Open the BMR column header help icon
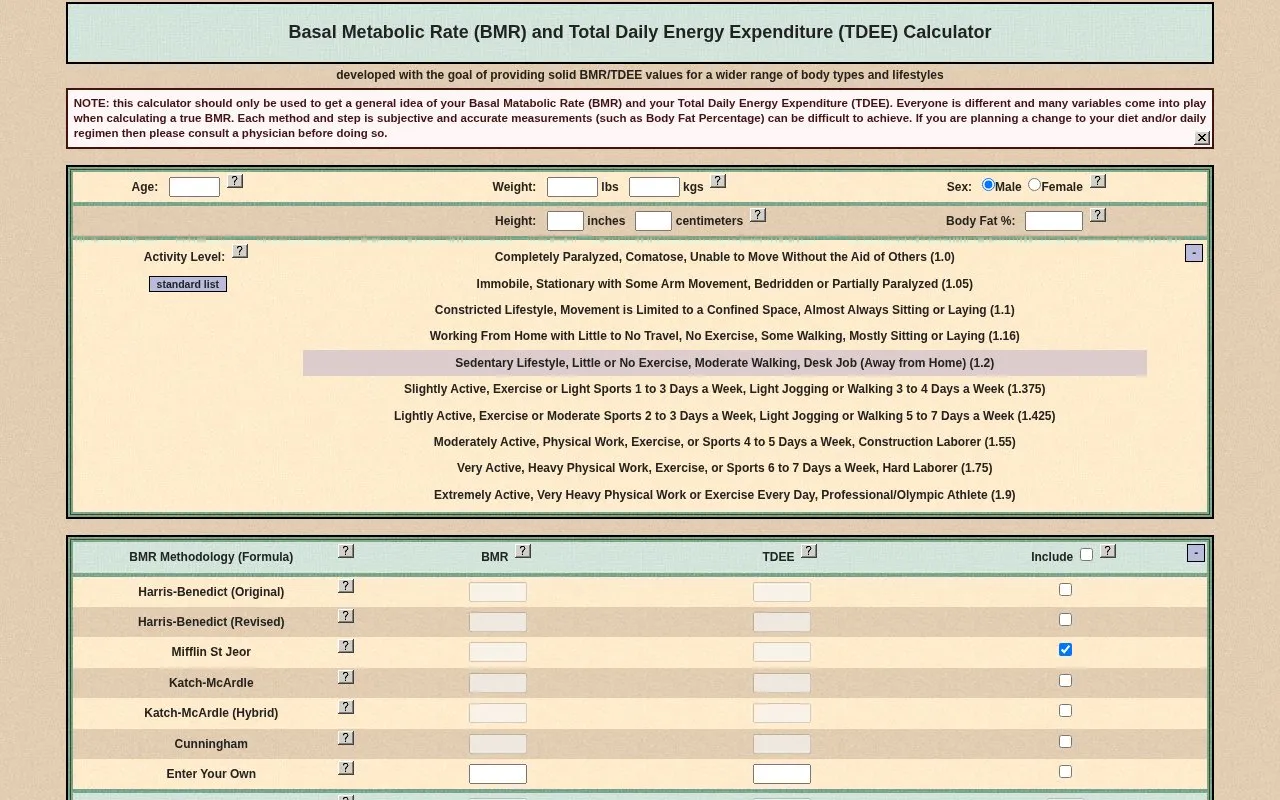The image size is (1280, 800). pos(523,551)
